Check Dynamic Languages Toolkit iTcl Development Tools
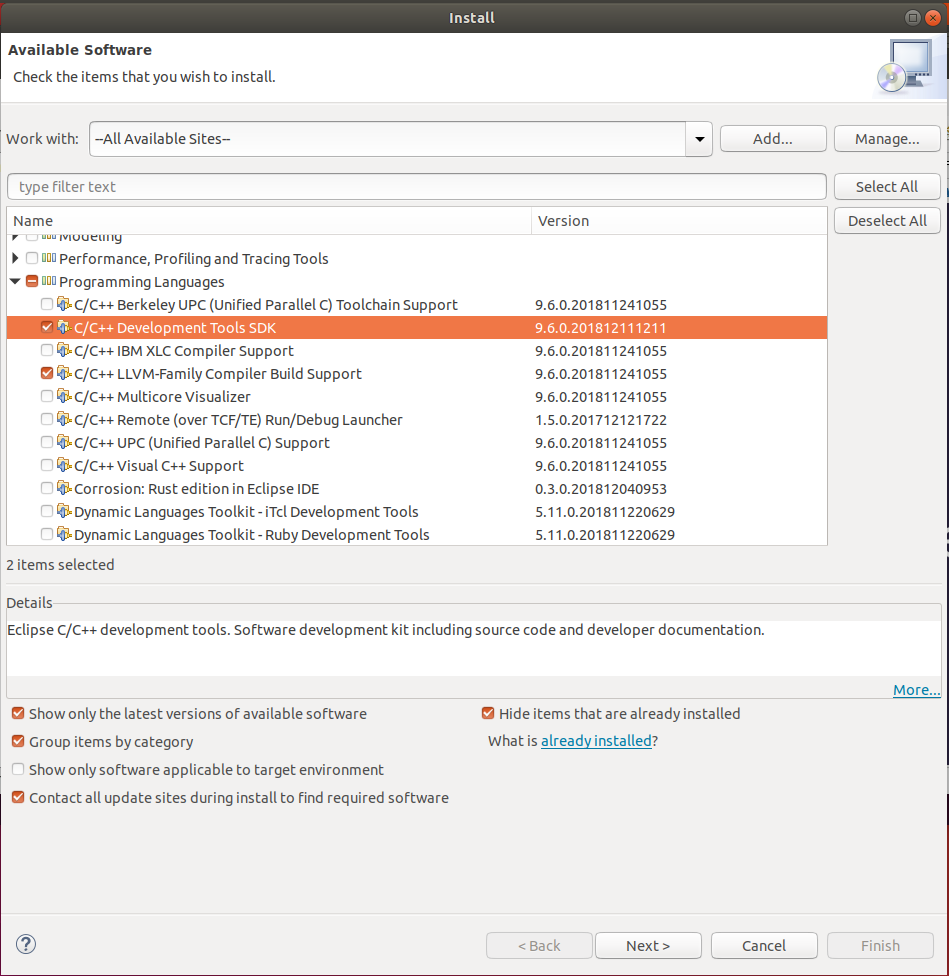This screenshot has width=949, height=976. coord(47,512)
